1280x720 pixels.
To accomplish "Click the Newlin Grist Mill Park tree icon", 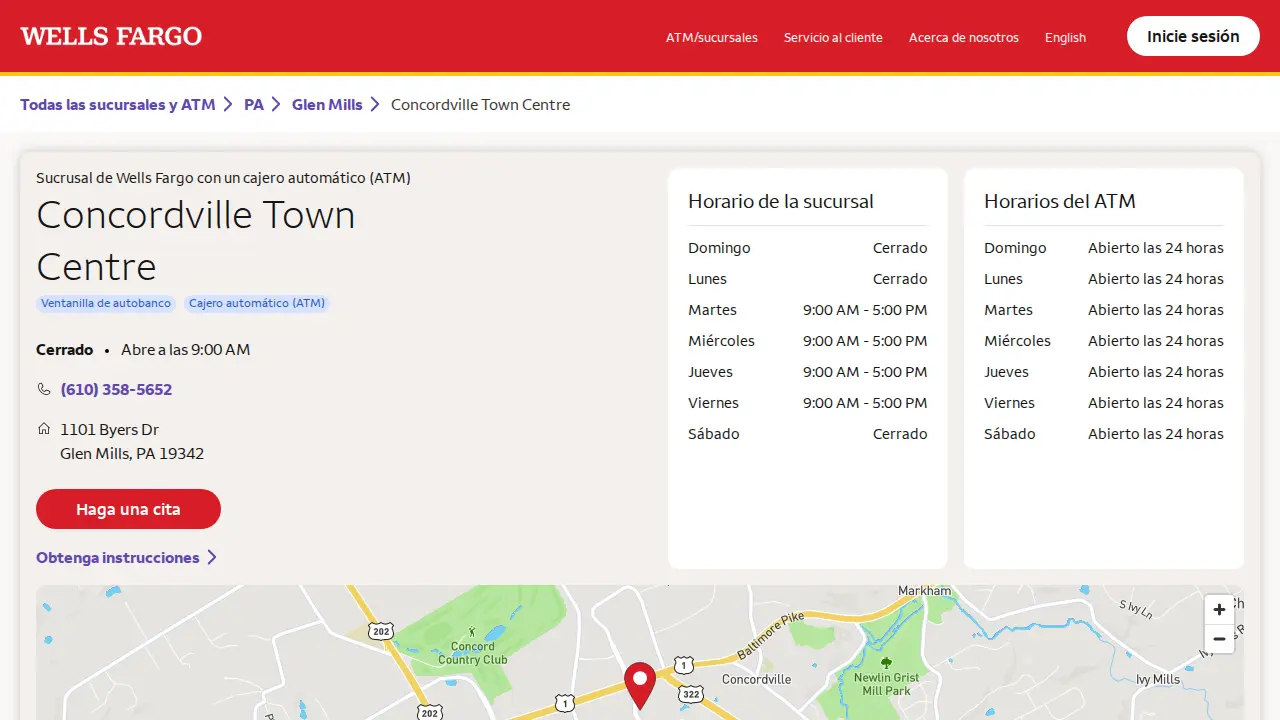I will coord(886,662).
